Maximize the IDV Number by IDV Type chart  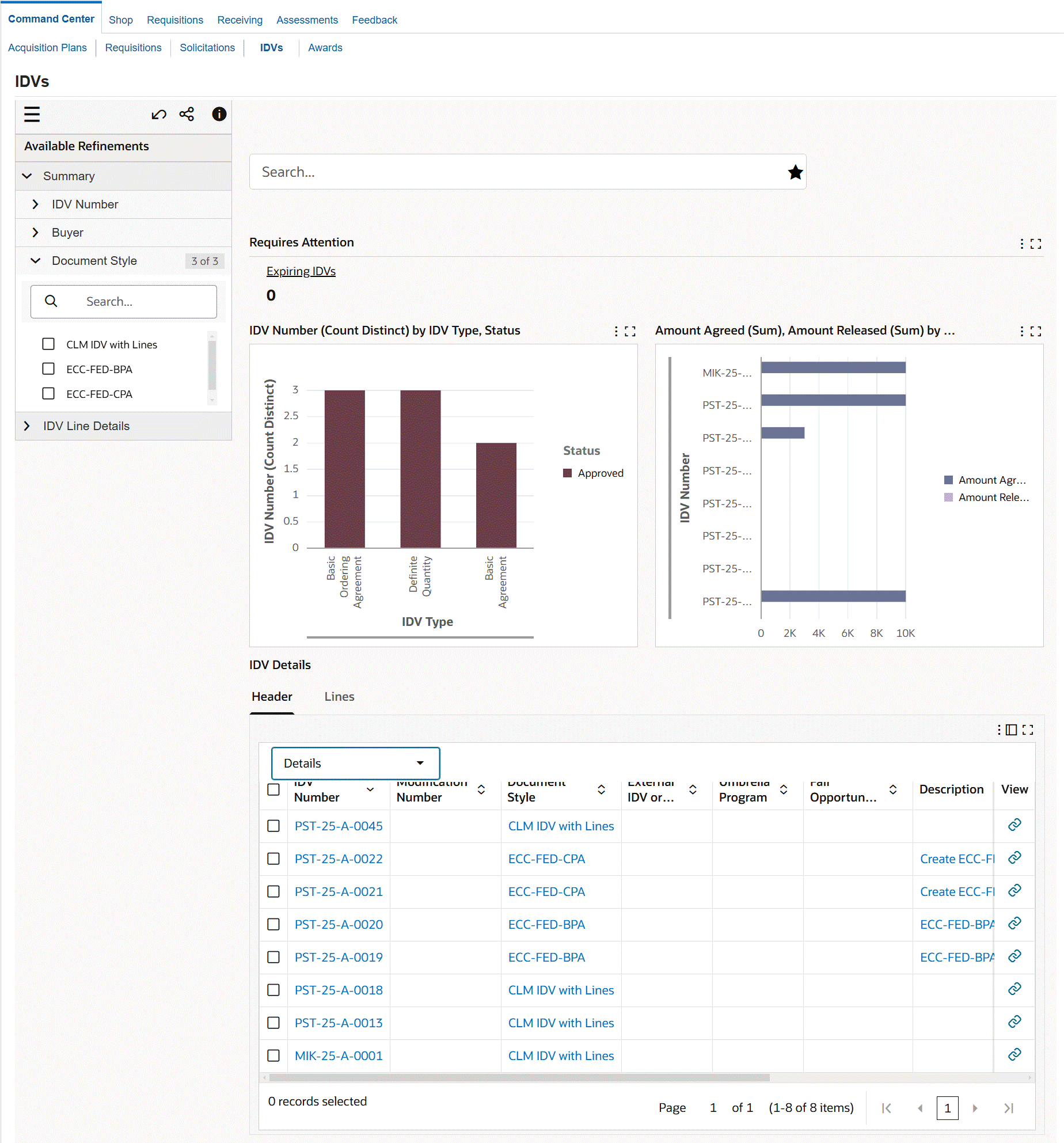coord(630,331)
